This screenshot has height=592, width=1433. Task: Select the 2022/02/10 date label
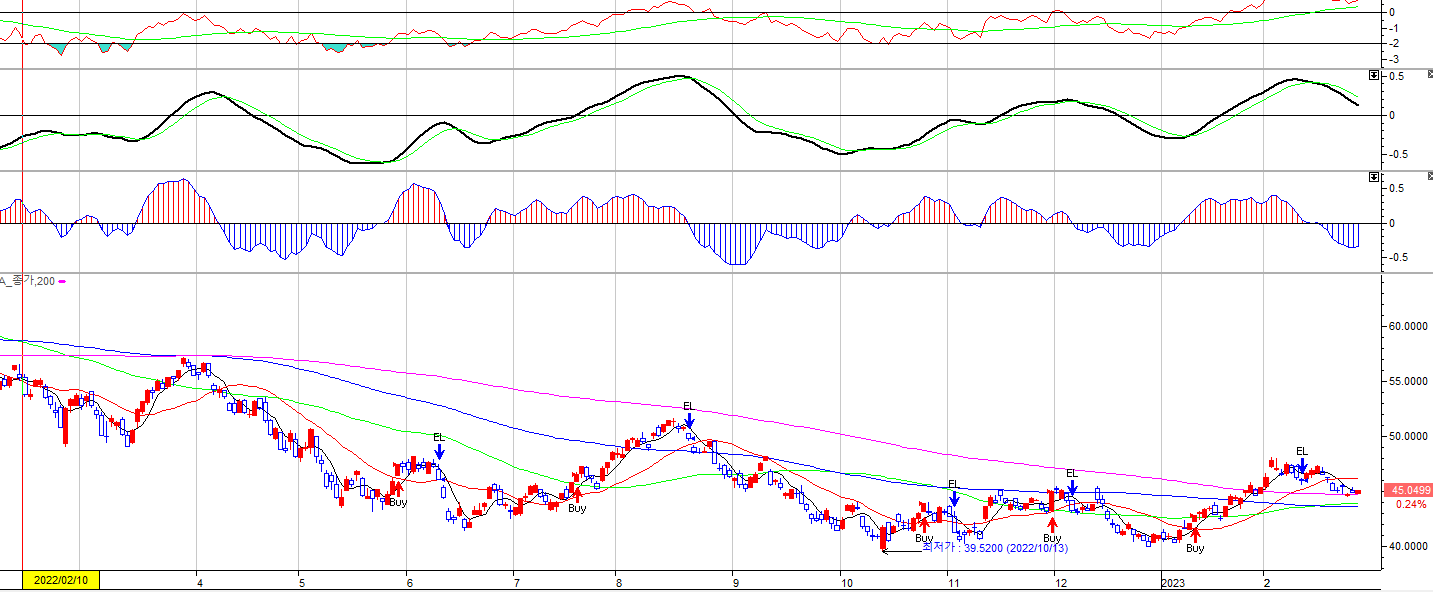click(60, 580)
